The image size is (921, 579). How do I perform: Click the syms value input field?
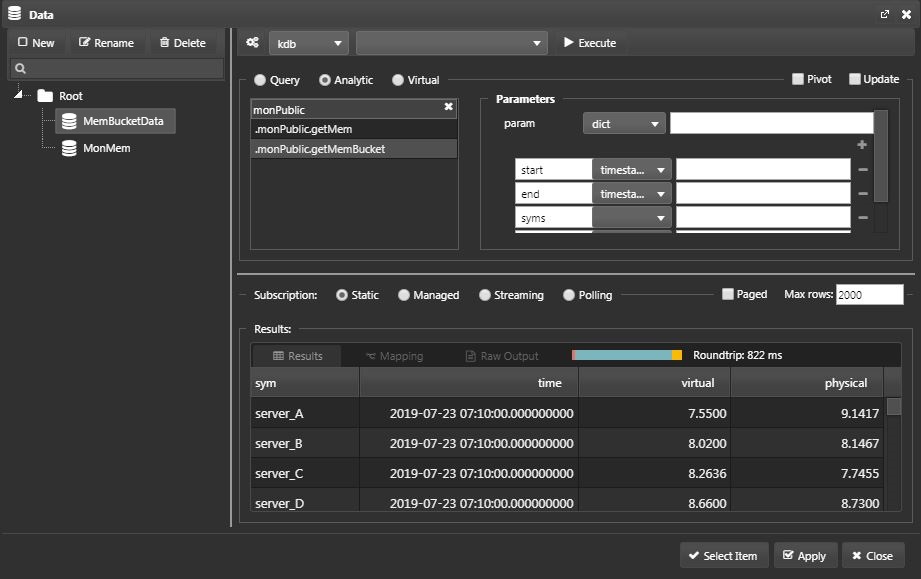pyautogui.click(x=763, y=217)
